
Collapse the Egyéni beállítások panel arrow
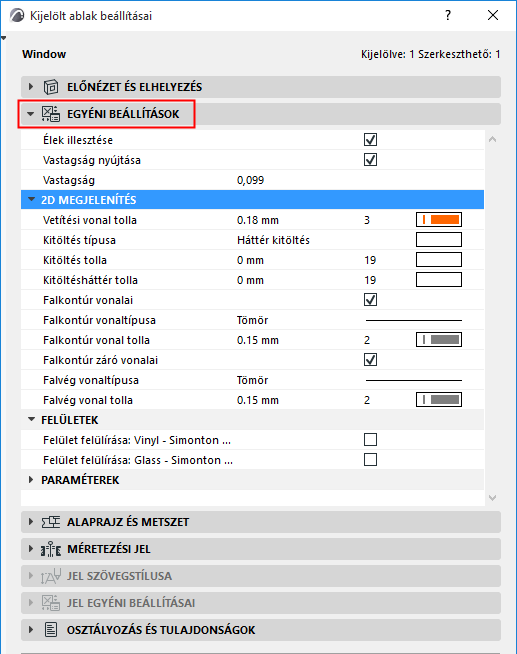tap(30, 114)
